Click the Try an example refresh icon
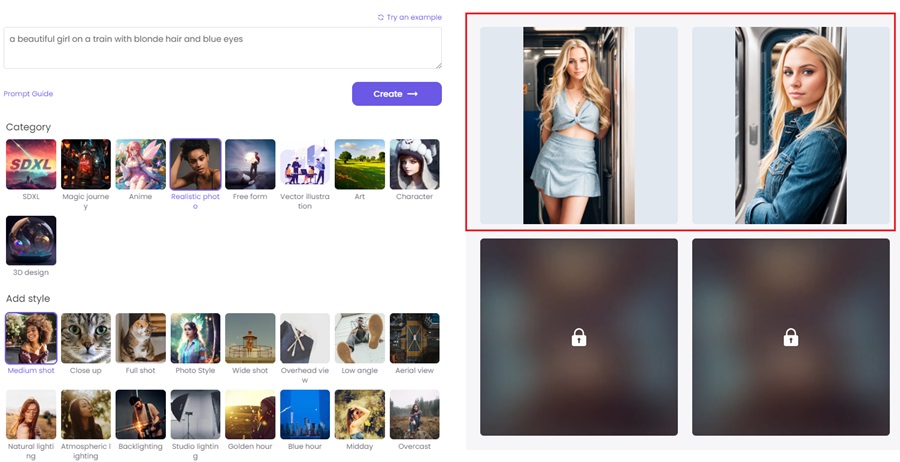900x462 pixels. point(381,17)
